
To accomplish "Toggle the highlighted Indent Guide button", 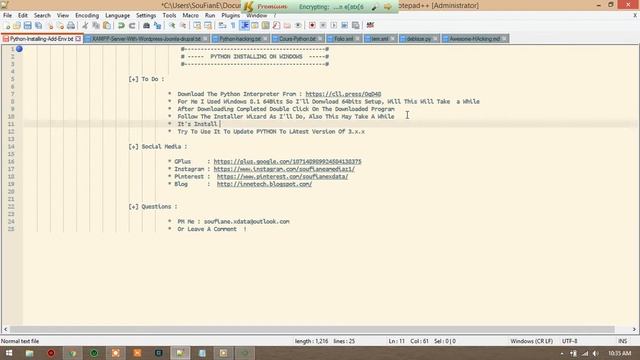I will 244,25.
